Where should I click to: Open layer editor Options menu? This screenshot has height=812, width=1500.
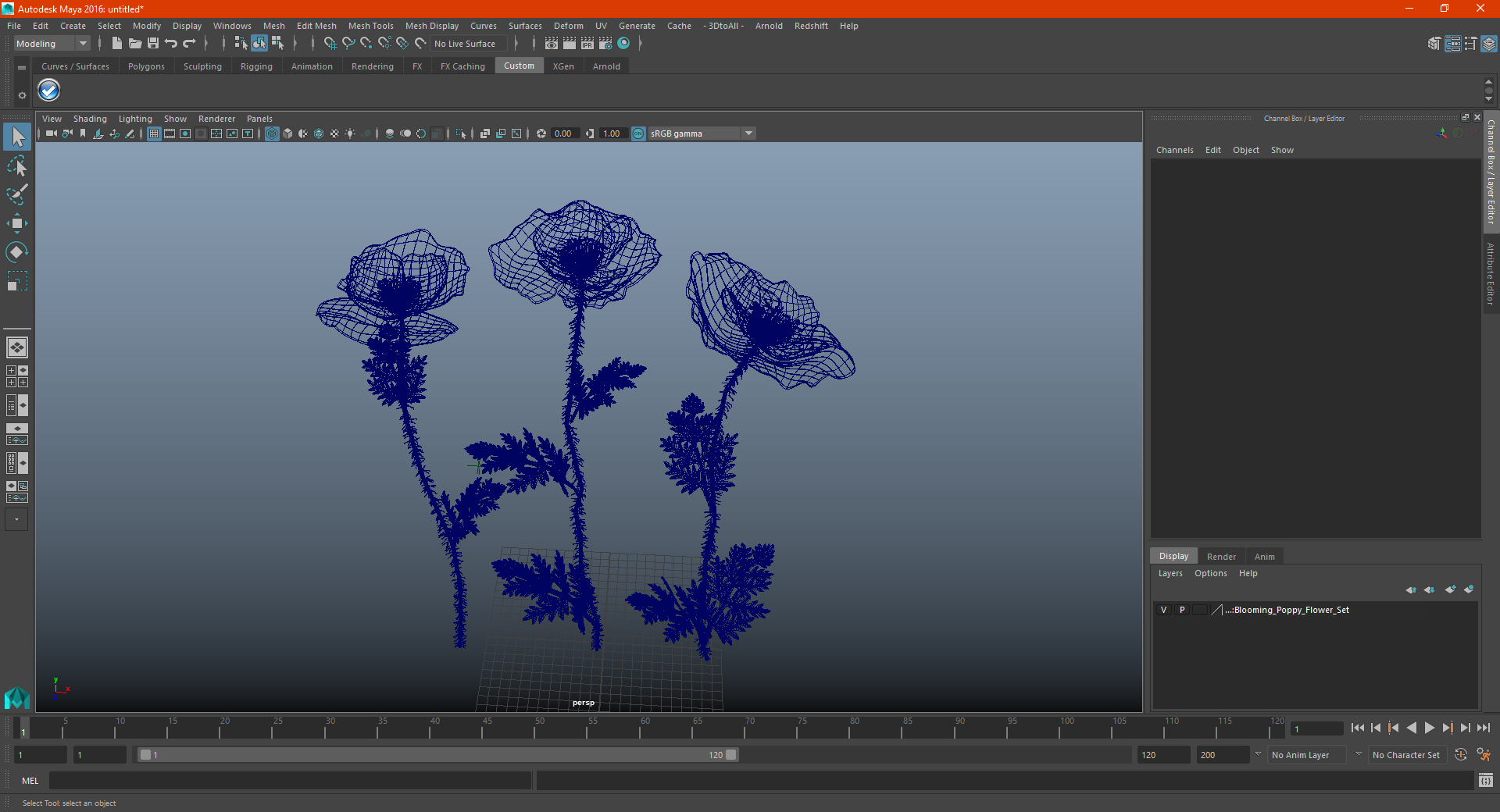(1210, 573)
